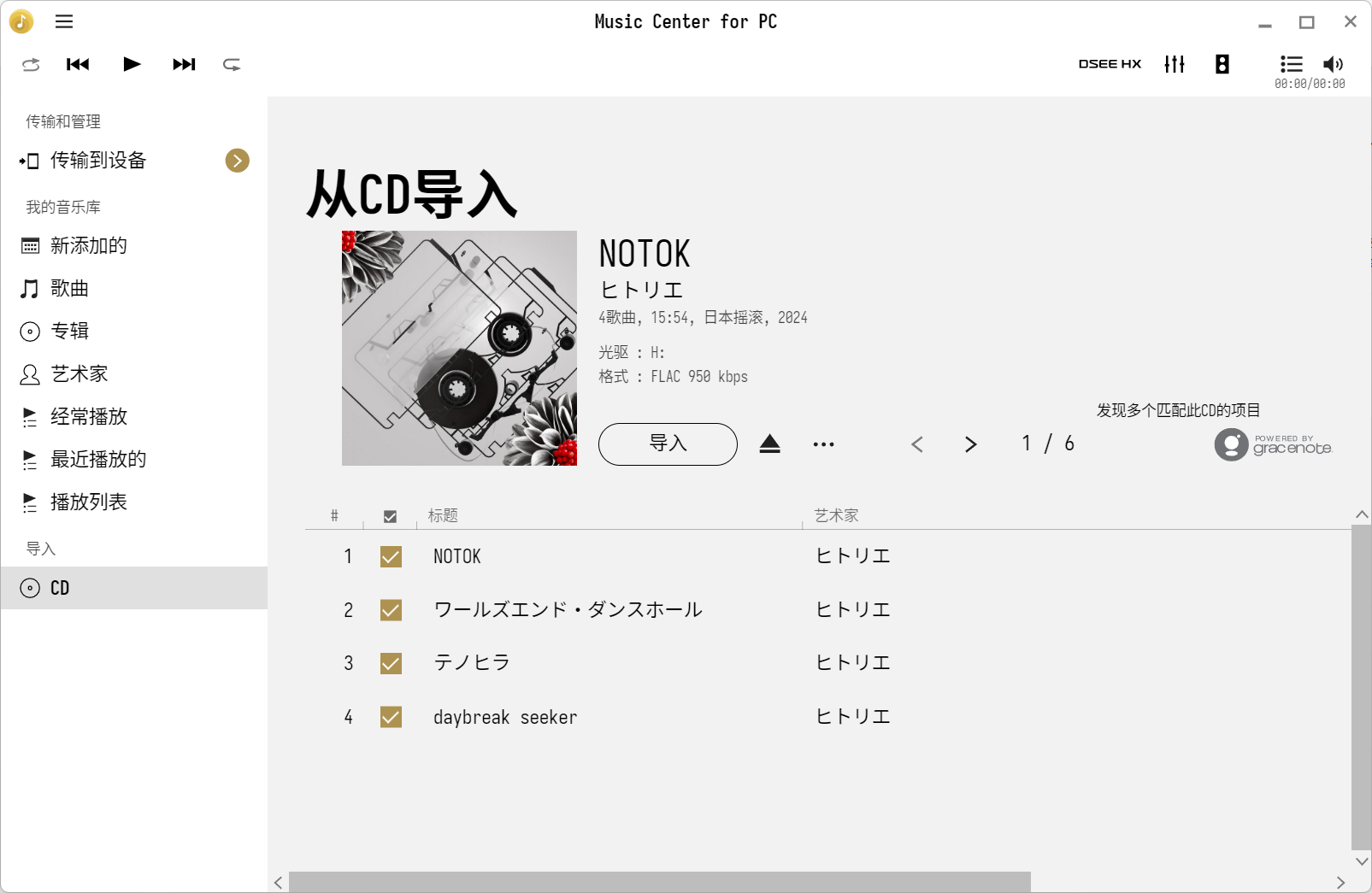
Task: Click the track number 2 cell
Action: coord(348,610)
